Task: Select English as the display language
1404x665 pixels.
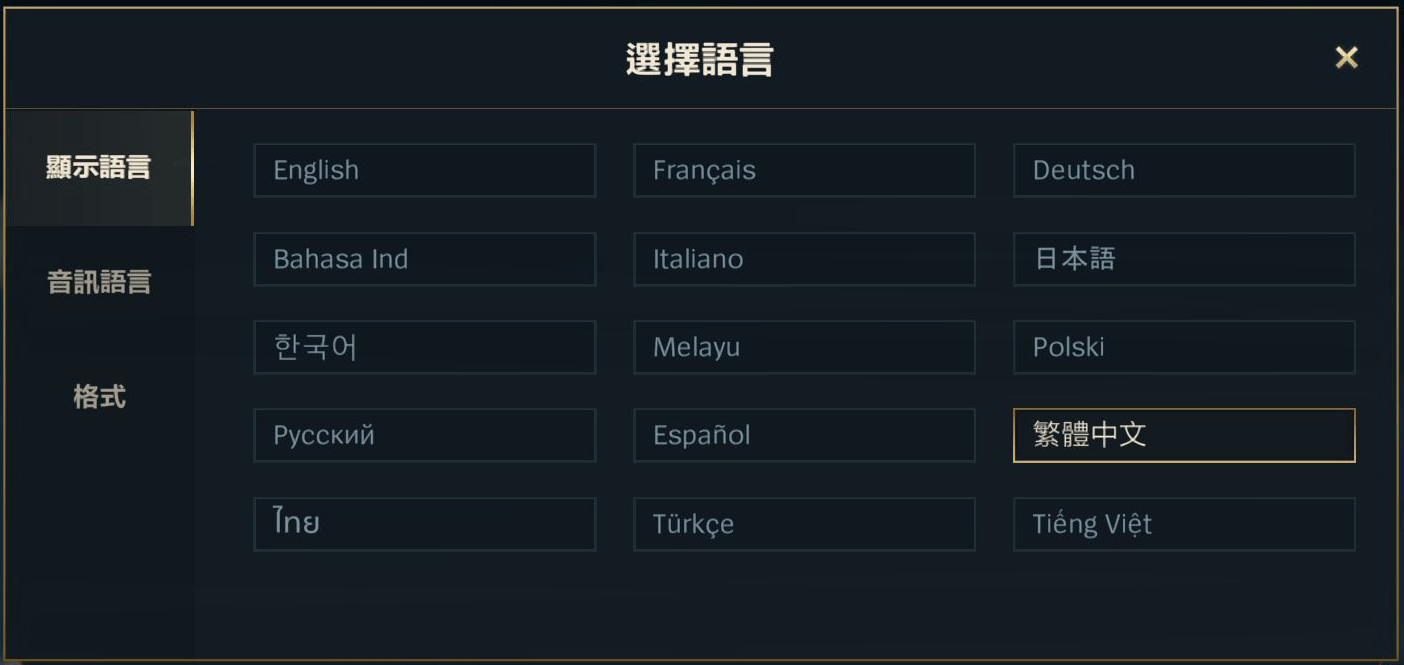Action: click(424, 170)
